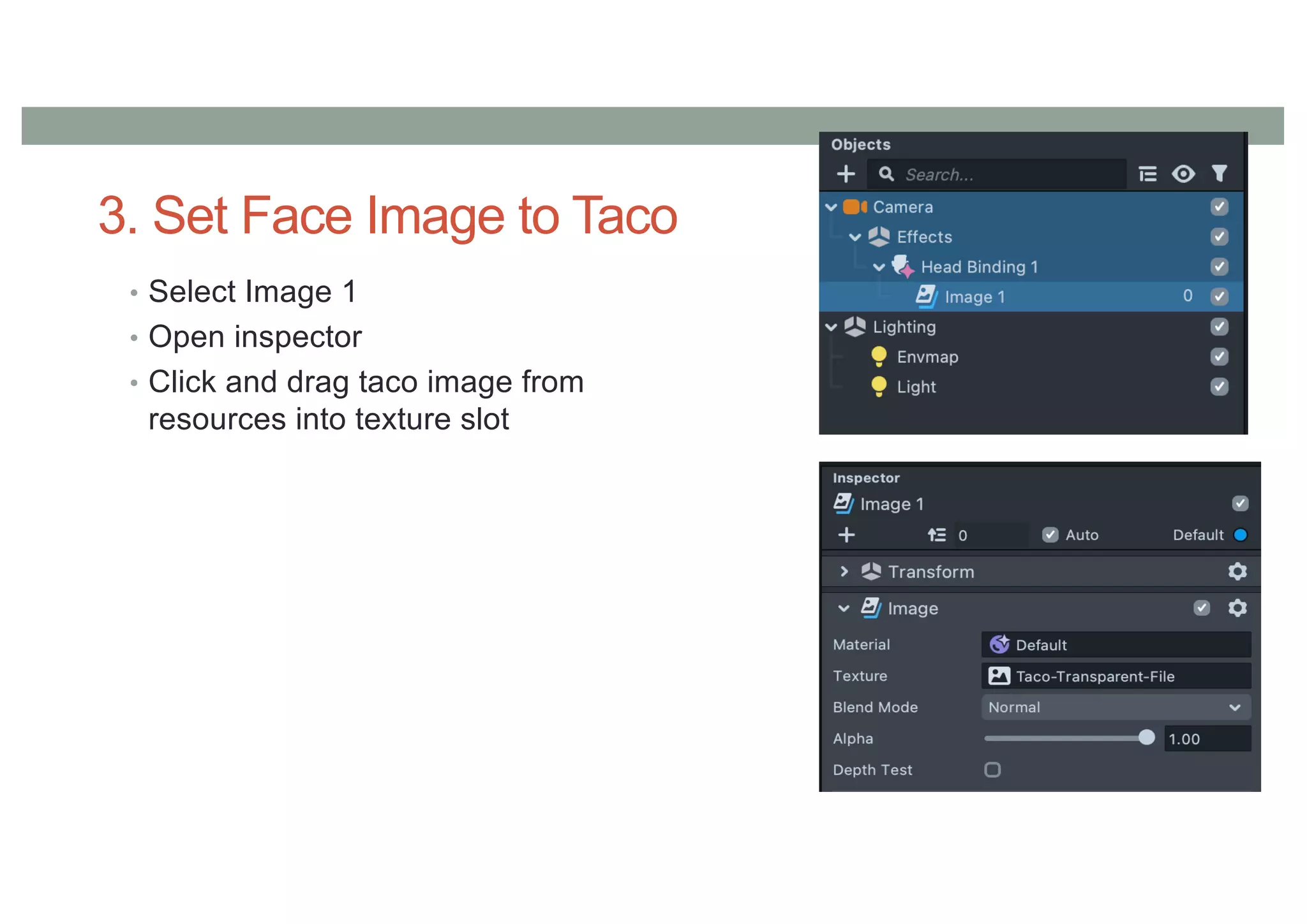The height and width of the screenshot is (924, 1307).
Task: Toggle Light visibility checkbox
Action: pyautogui.click(x=1220, y=387)
